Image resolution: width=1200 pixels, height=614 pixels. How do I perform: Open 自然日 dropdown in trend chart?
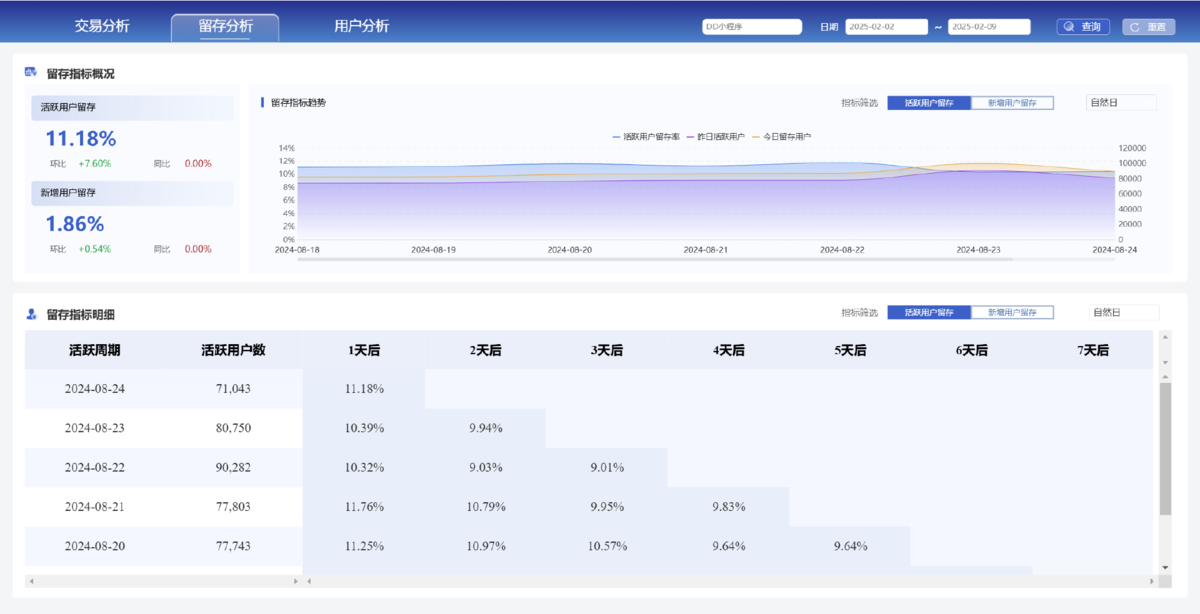tap(1121, 102)
